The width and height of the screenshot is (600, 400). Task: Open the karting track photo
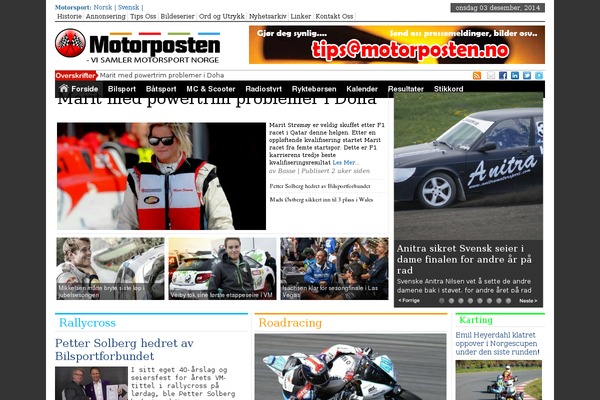(x=499, y=380)
